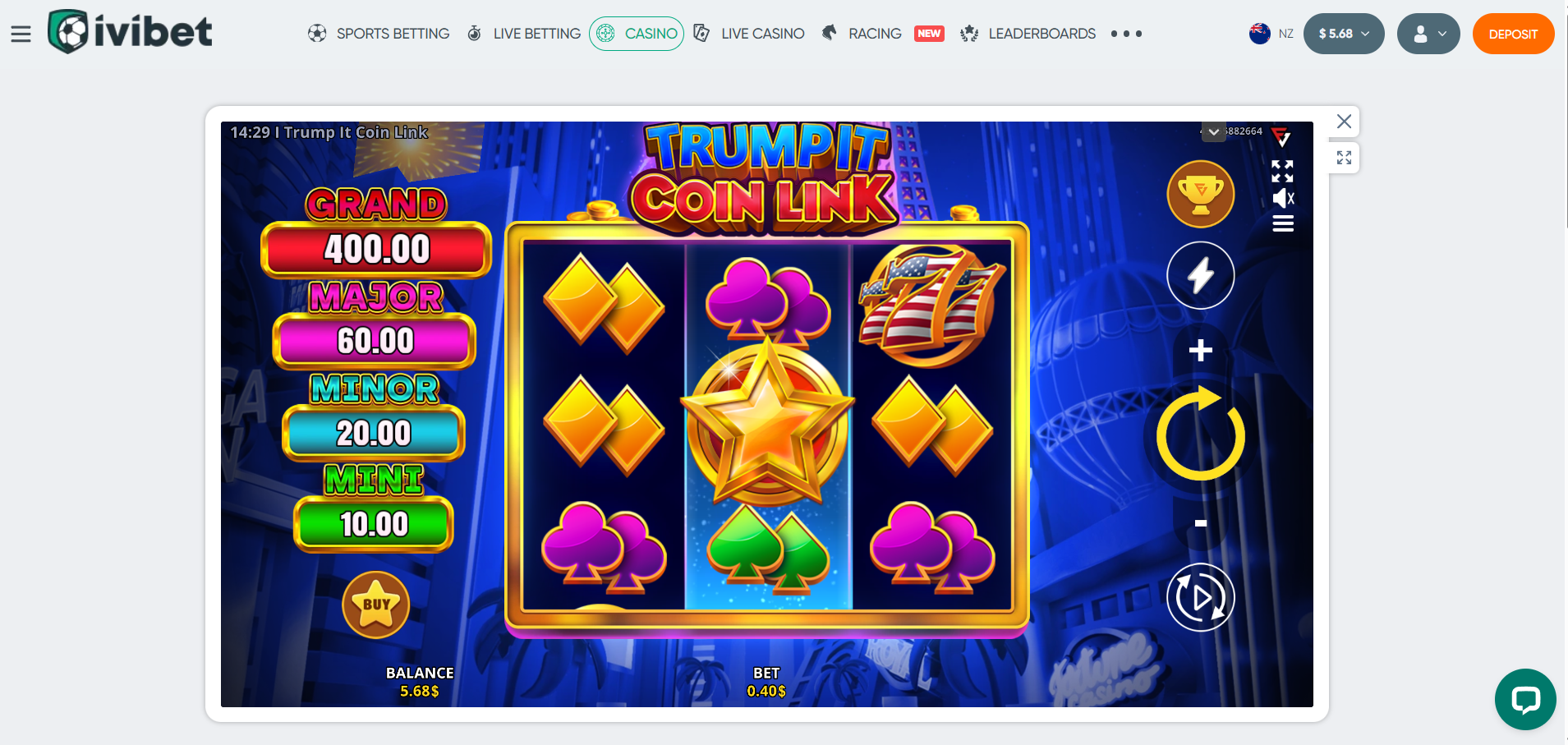Open the trophy tournament icon
Image resolution: width=1568 pixels, height=745 pixels.
[1201, 194]
